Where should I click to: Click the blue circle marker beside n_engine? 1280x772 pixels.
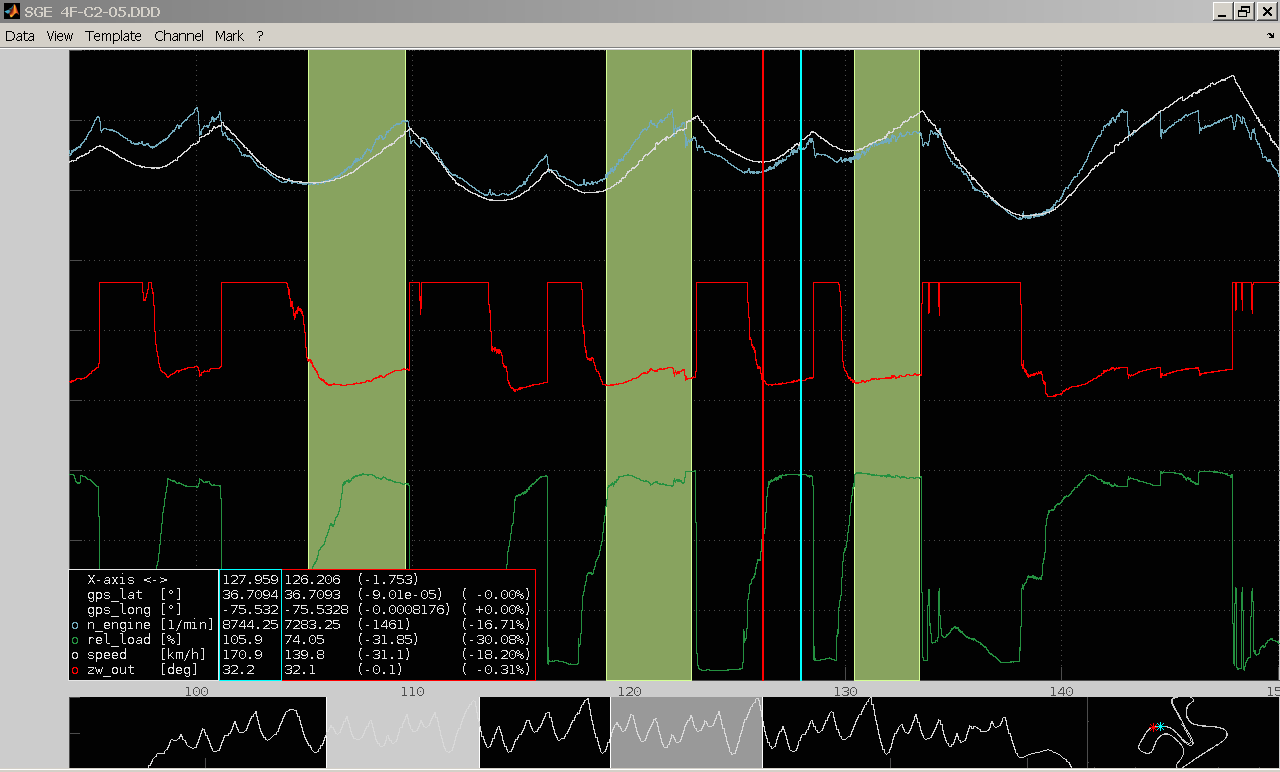click(x=74, y=625)
